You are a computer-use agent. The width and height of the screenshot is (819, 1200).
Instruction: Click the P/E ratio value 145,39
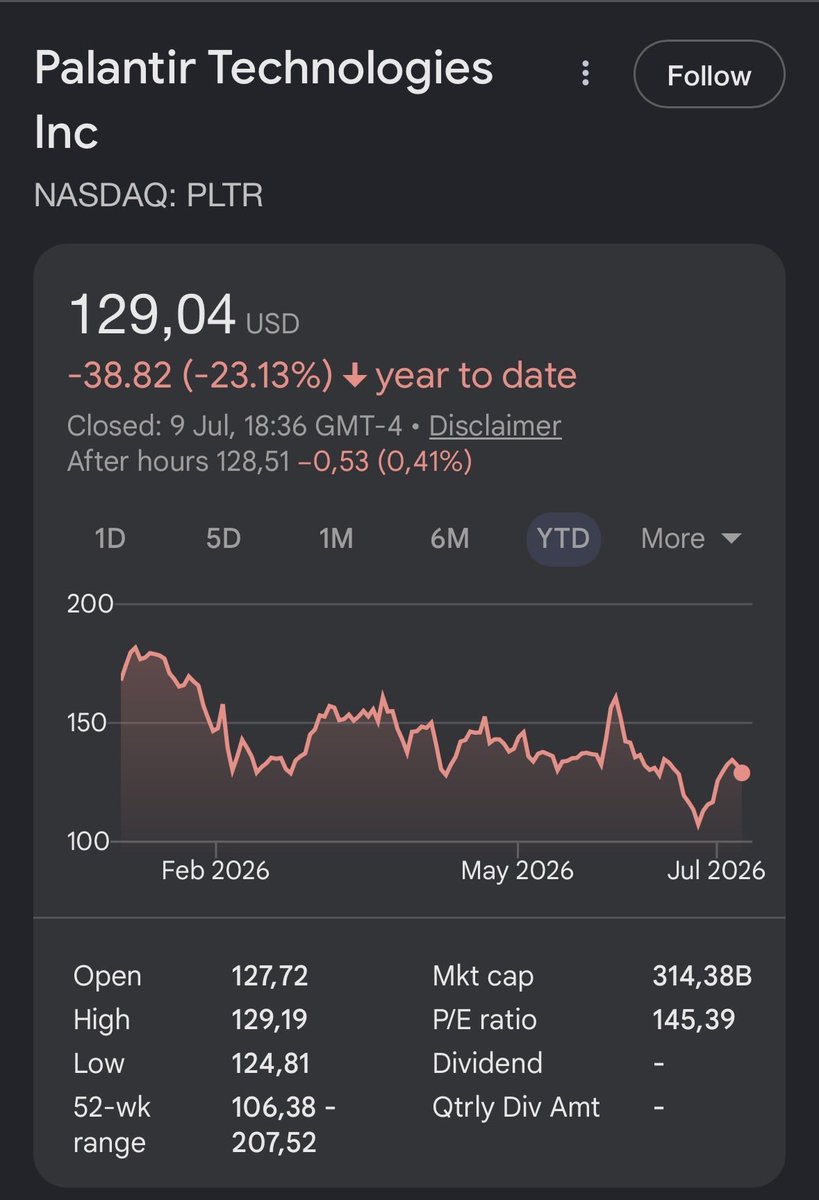[x=694, y=1020]
